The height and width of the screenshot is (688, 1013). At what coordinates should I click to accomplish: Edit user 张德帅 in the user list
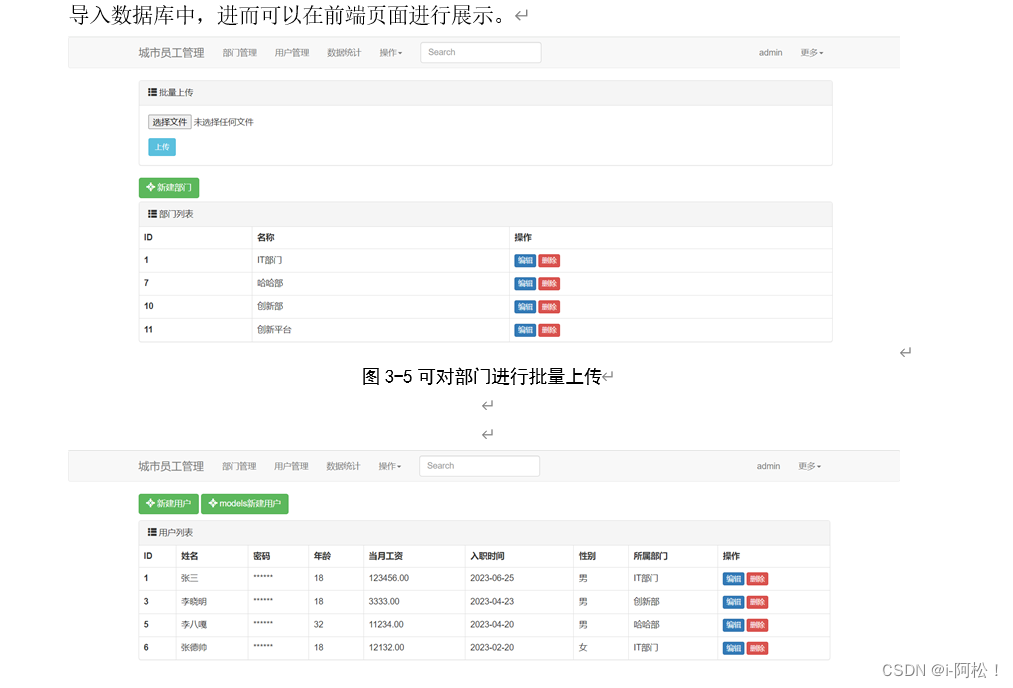(733, 648)
